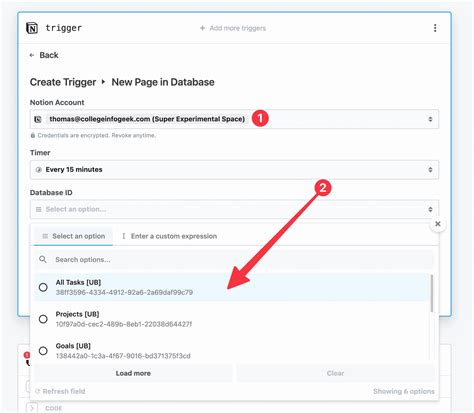
Task: Click the Projects database ID text
Action: (x=124, y=324)
